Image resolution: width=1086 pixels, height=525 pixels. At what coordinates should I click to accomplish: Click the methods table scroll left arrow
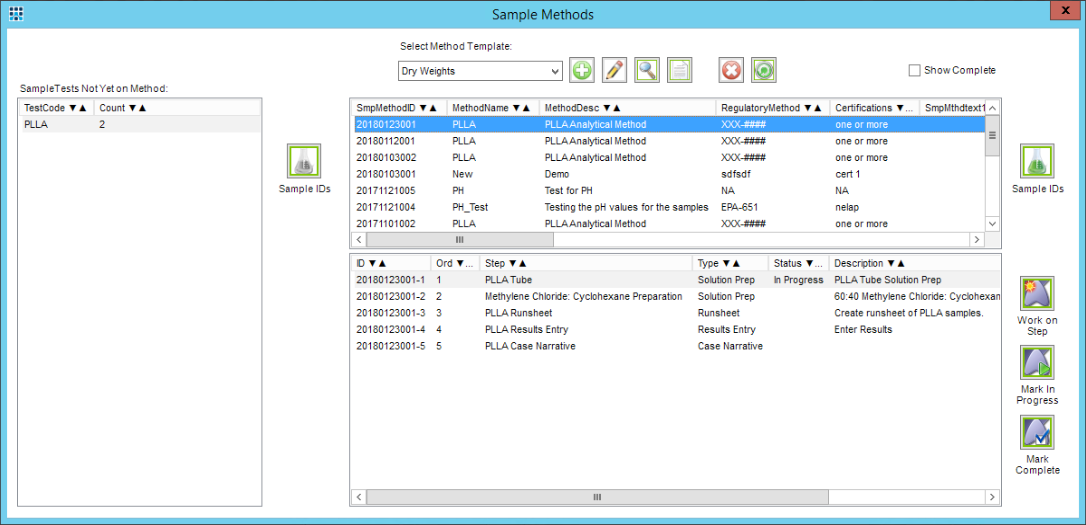click(x=359, y=240)
